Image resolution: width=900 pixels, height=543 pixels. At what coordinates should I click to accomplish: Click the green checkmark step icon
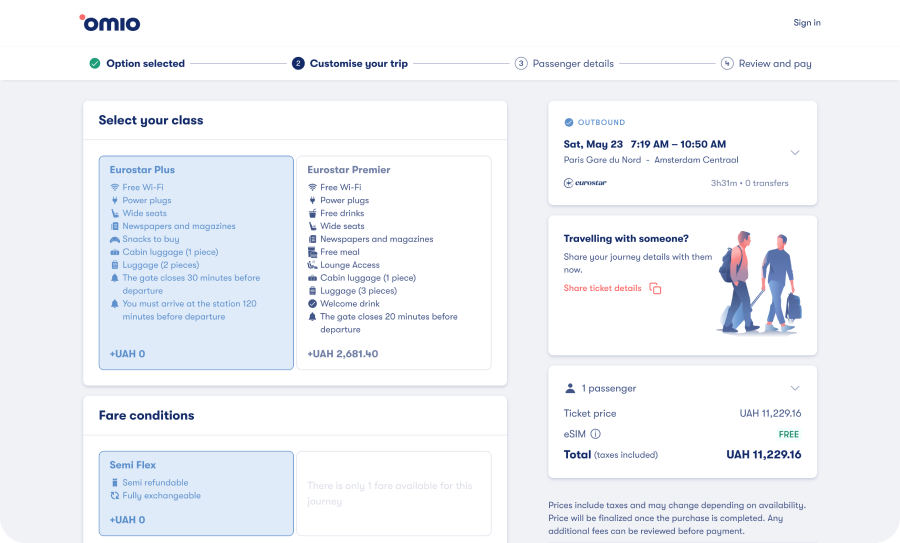coord(95,63)
